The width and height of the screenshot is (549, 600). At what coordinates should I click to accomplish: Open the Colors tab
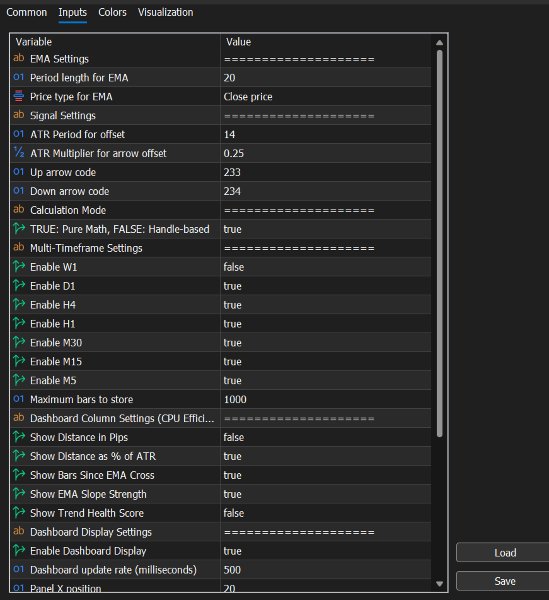(112, 13)
